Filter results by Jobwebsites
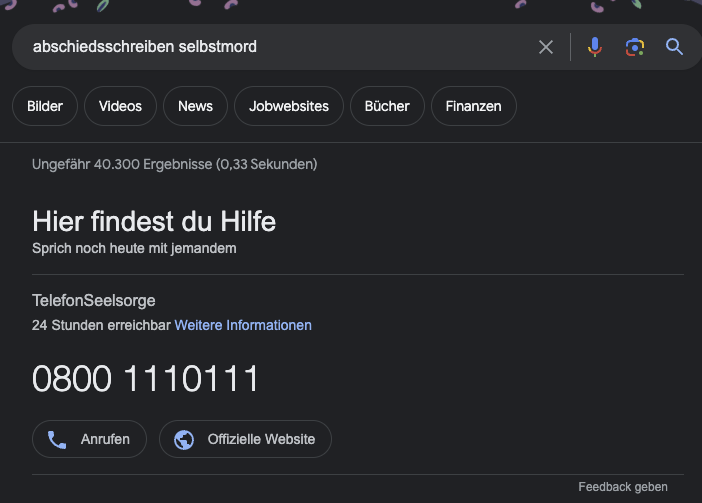Viewport: 702px width, 503px height. point(289,106)
